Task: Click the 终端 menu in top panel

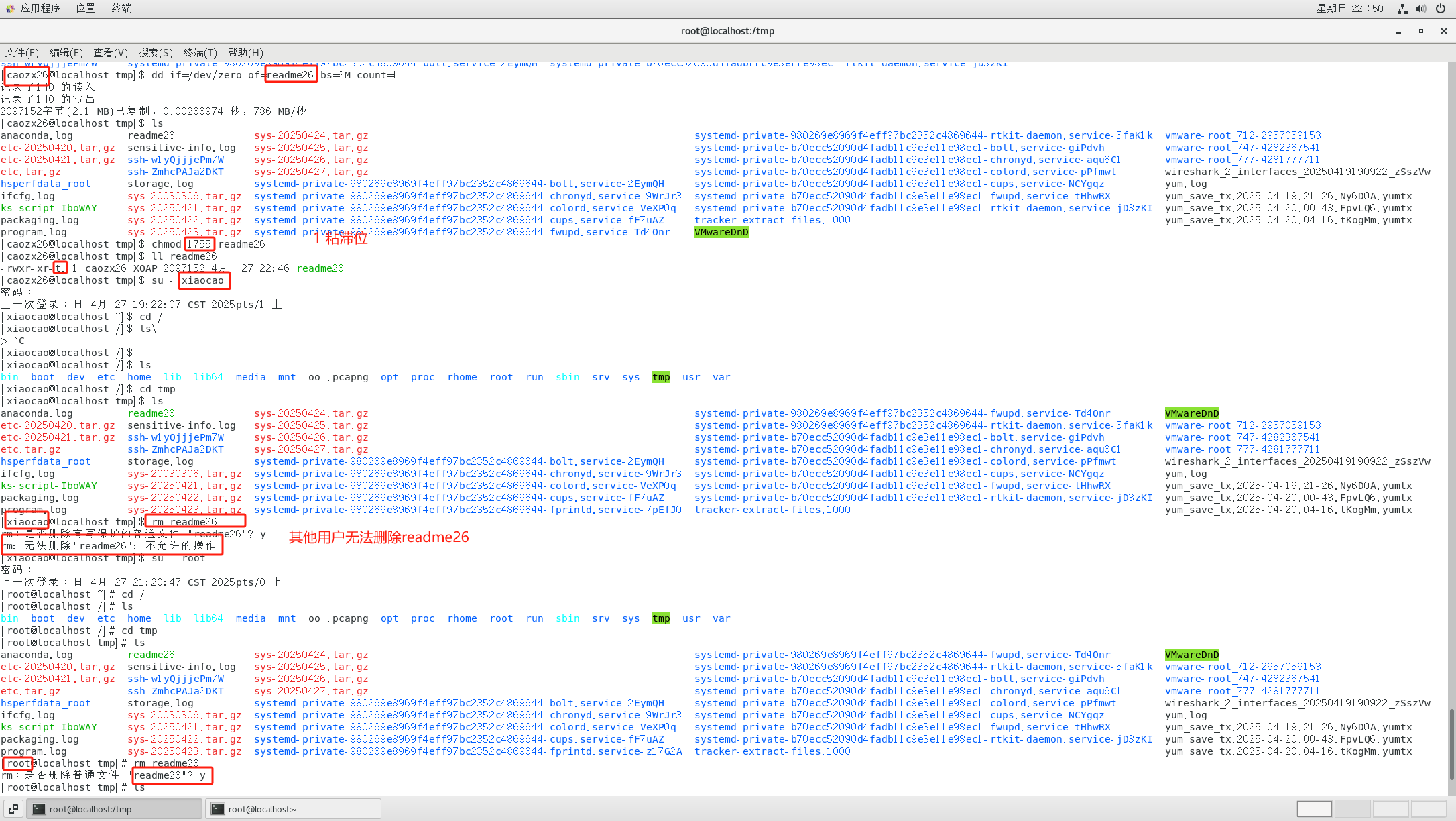Action: (x=121, y=8)
